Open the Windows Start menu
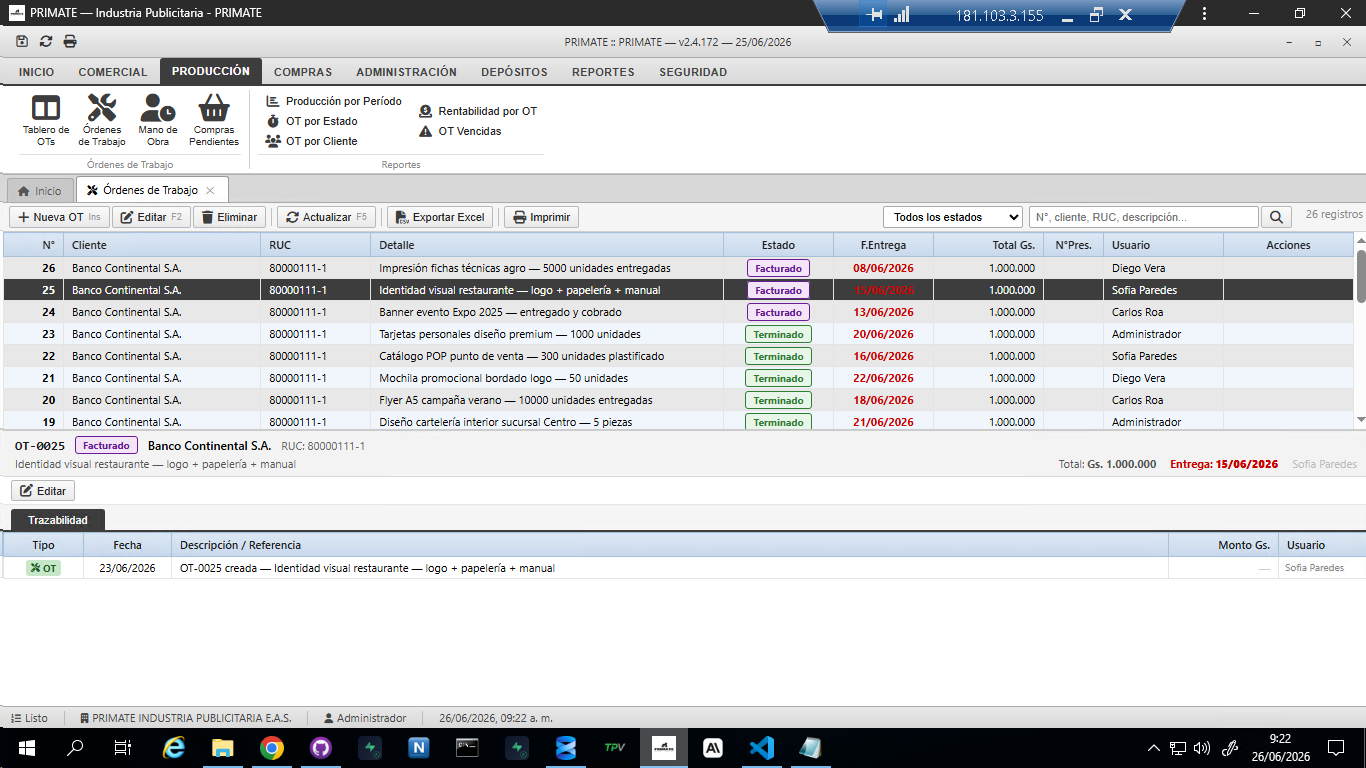Image resolution: width=1366 pixels, height=768 pixels. point(26,747)
